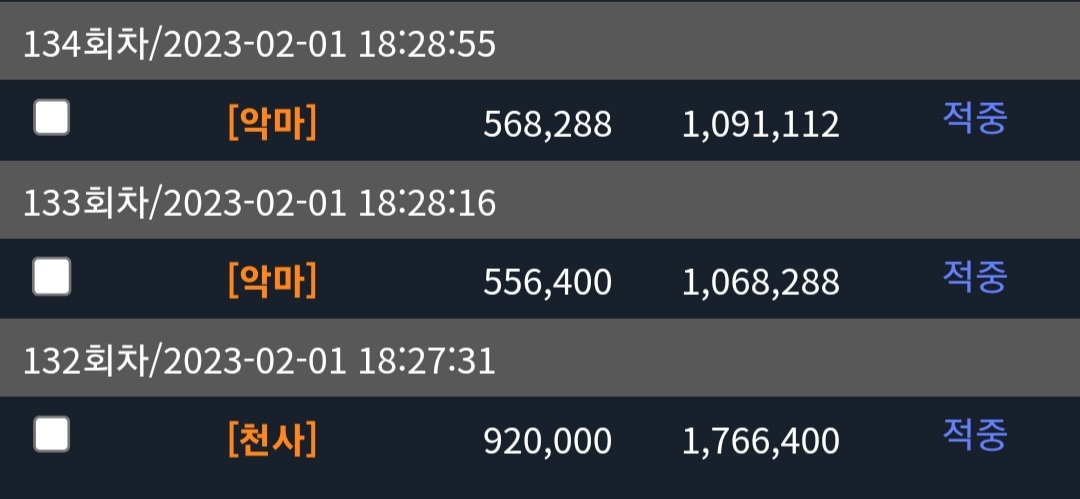Check the box for round 134 bet

[x=52, y=118]
